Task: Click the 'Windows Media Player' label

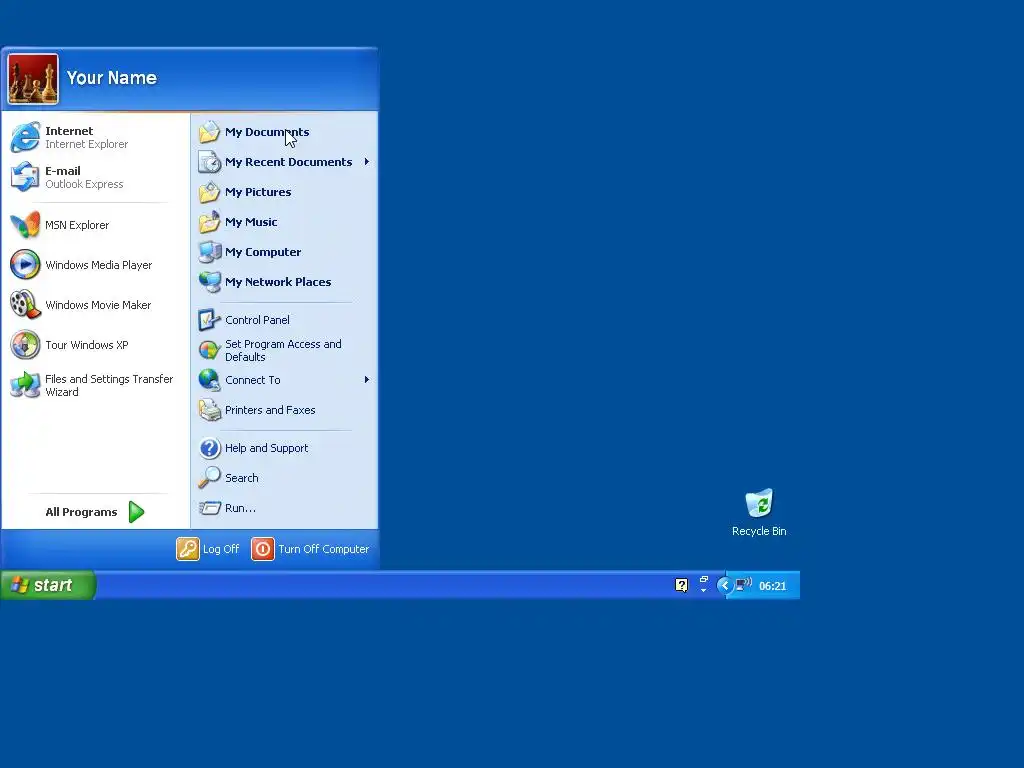Action: tap(99, 265)
